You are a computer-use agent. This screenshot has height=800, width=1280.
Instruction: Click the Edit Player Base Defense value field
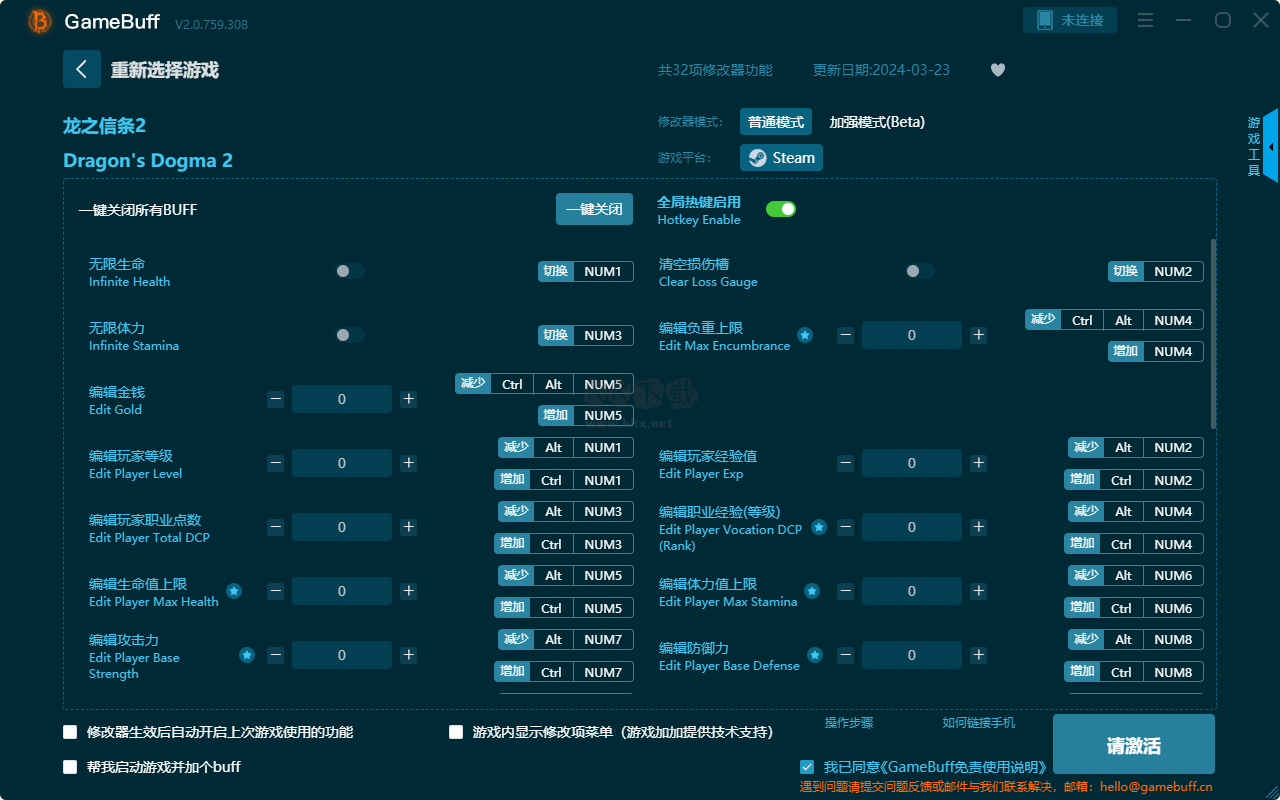click(912, 655)
